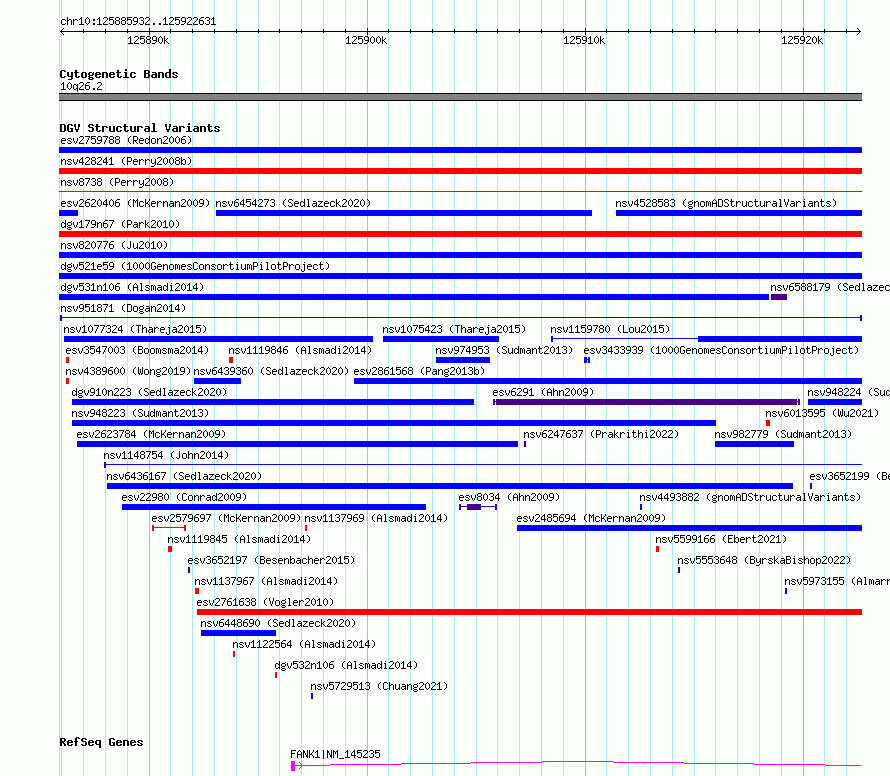Select nsv6439360 (Sedlazeck2020) label
890x776 pixels.
271,371
